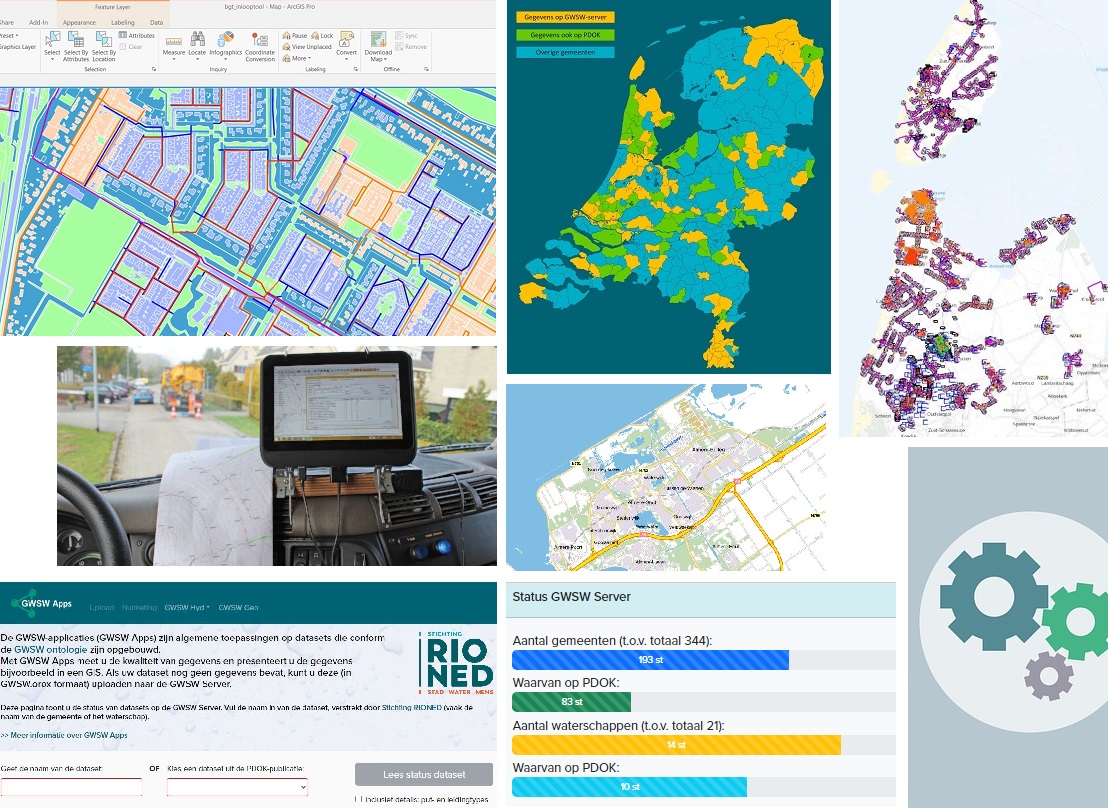Click the Locate binoculars icon
Viewport: 1108px width, 808px height.
coord(197,45)
